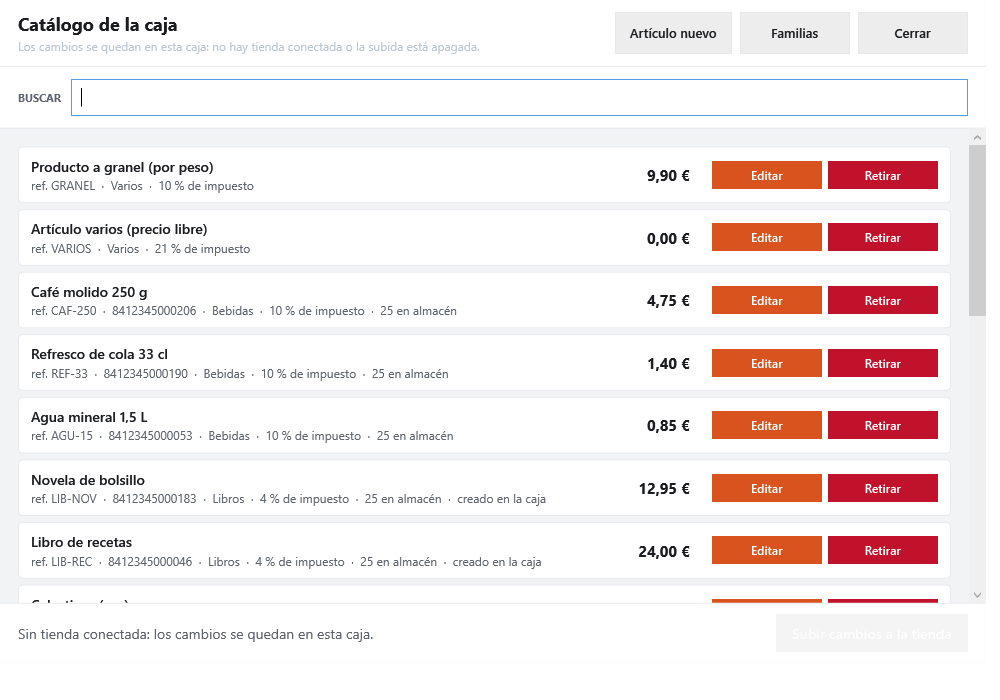Screen dimensions: 1000x700
Task: Click the Sin tienda conectada status message
Action: click(196, 634)
